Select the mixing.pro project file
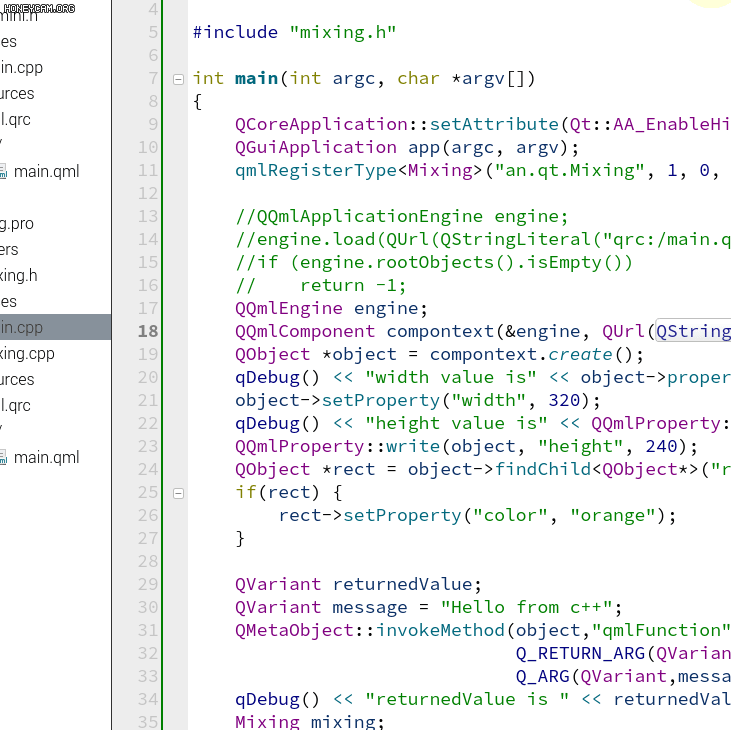 [x=17, y=223]
